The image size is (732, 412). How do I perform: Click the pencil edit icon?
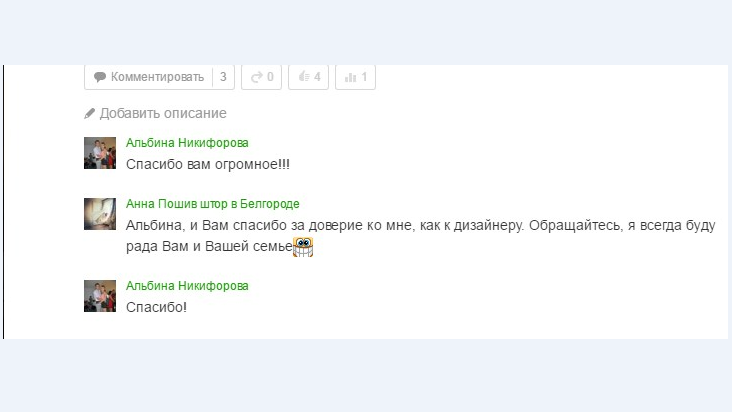pos(90,113)
